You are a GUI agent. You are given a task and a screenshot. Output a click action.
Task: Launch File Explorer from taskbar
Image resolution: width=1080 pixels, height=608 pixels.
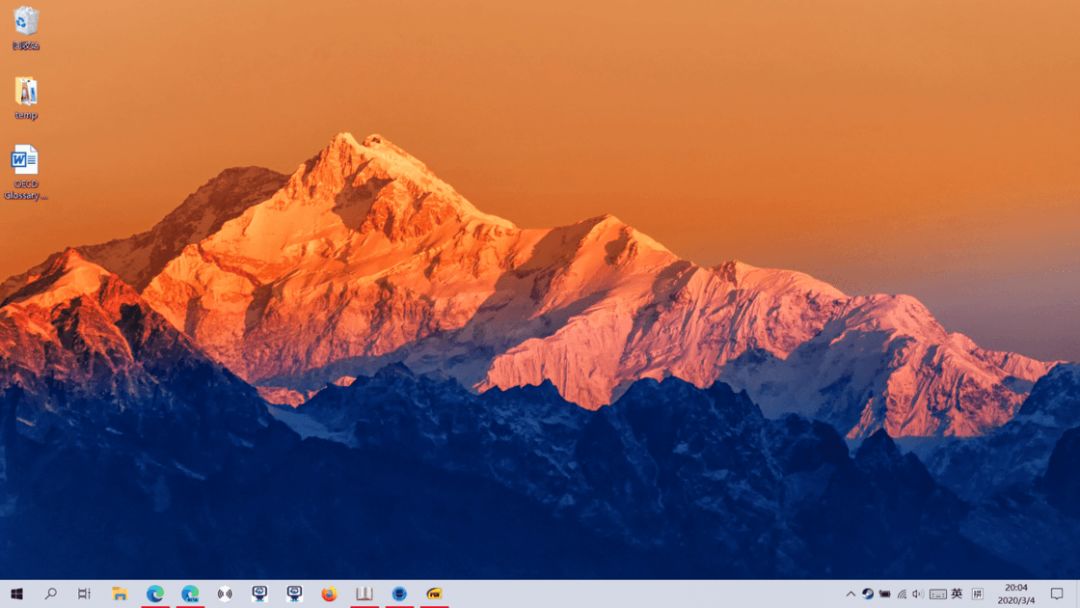point(120,594)
